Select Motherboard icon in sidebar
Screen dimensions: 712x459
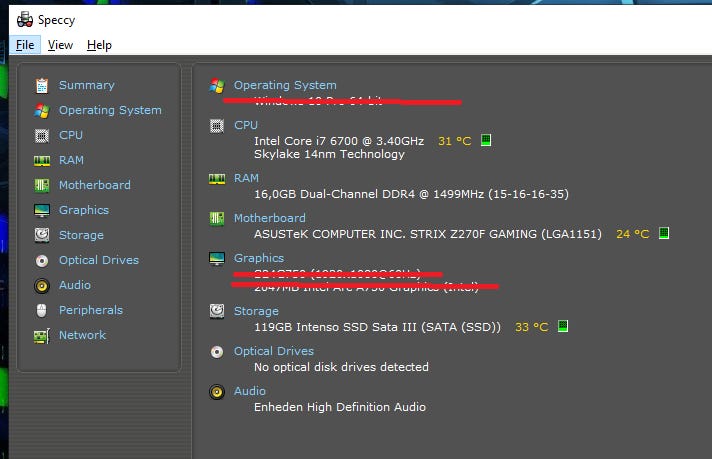(x=42, y=185)
